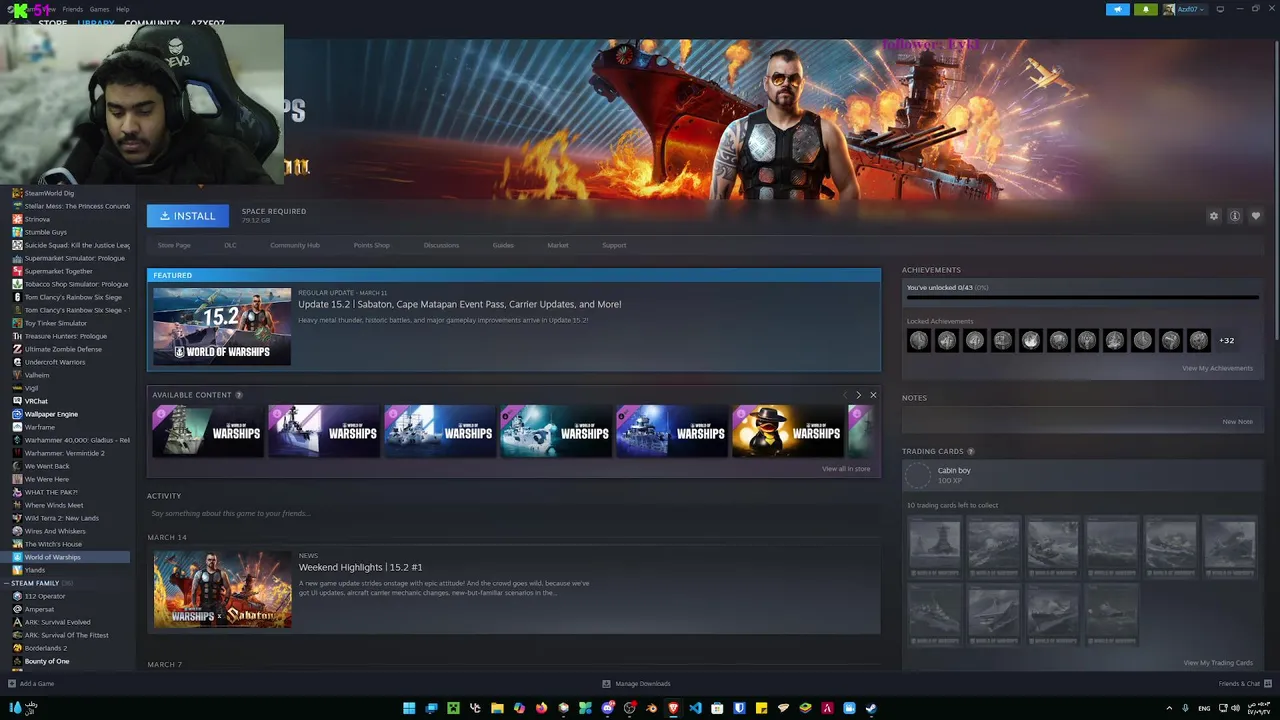Open the green notifications bell
This screenshot has height=720, width=1280.
coord(1146,9)
